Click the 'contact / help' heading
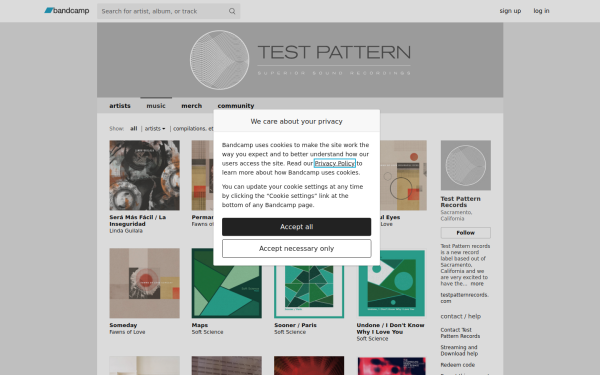 [x=460, y=316]
